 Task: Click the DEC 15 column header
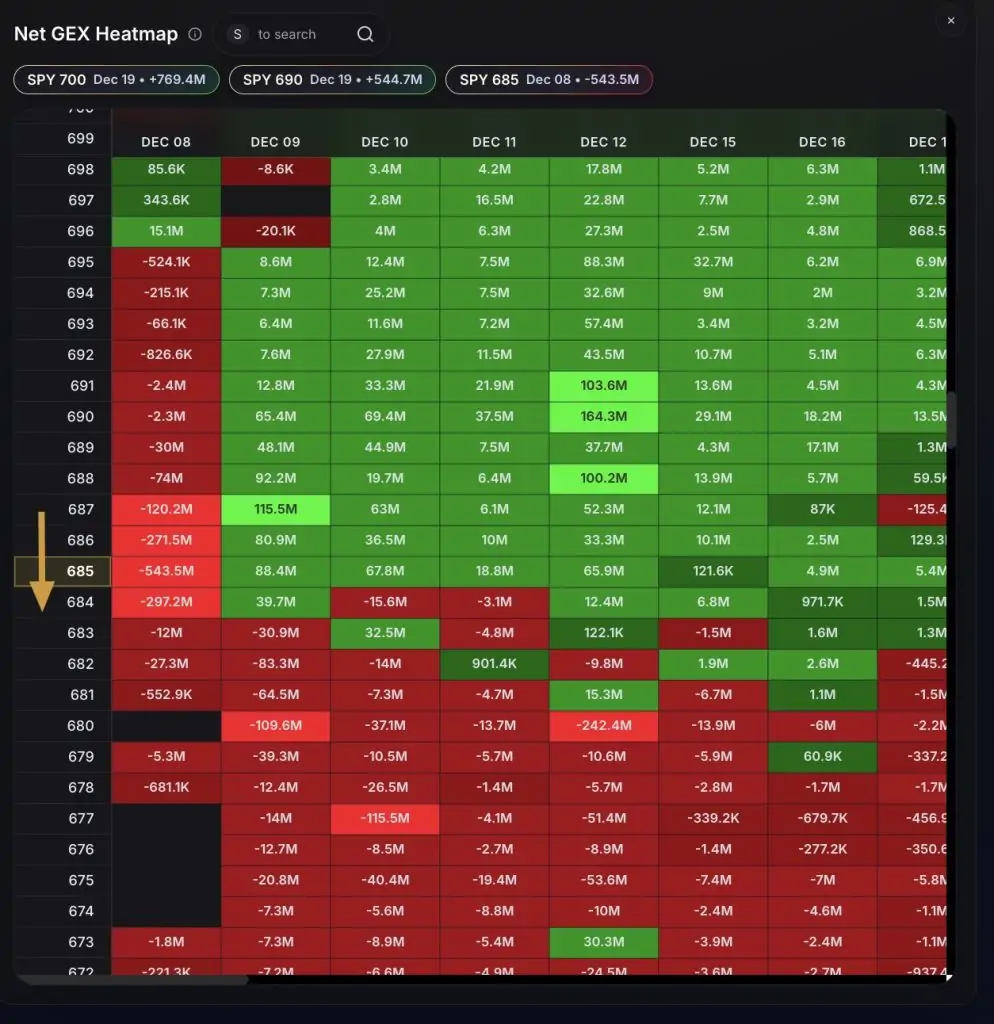point(713,142)
